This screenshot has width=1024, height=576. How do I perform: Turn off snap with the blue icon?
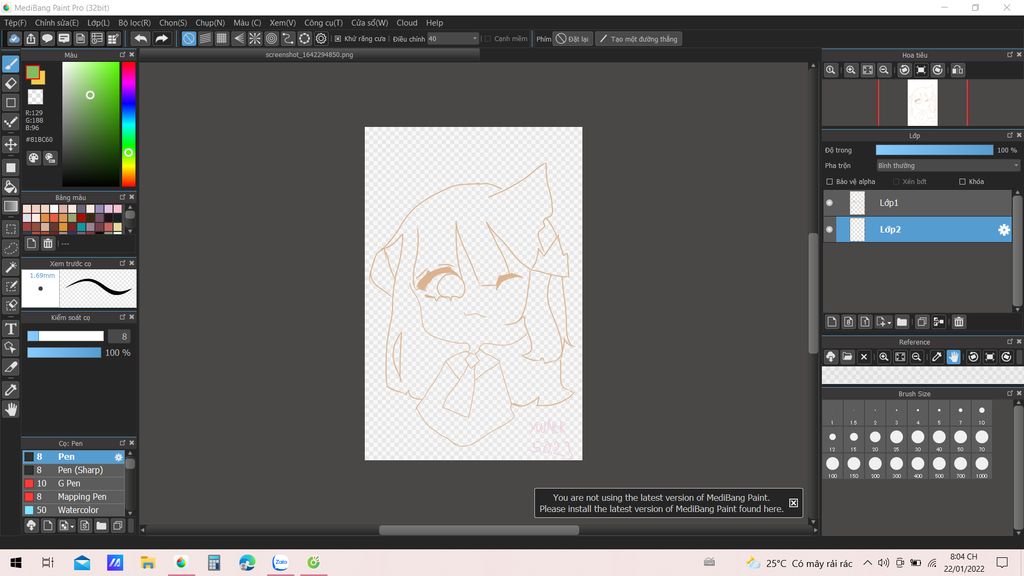coord(189,39)
